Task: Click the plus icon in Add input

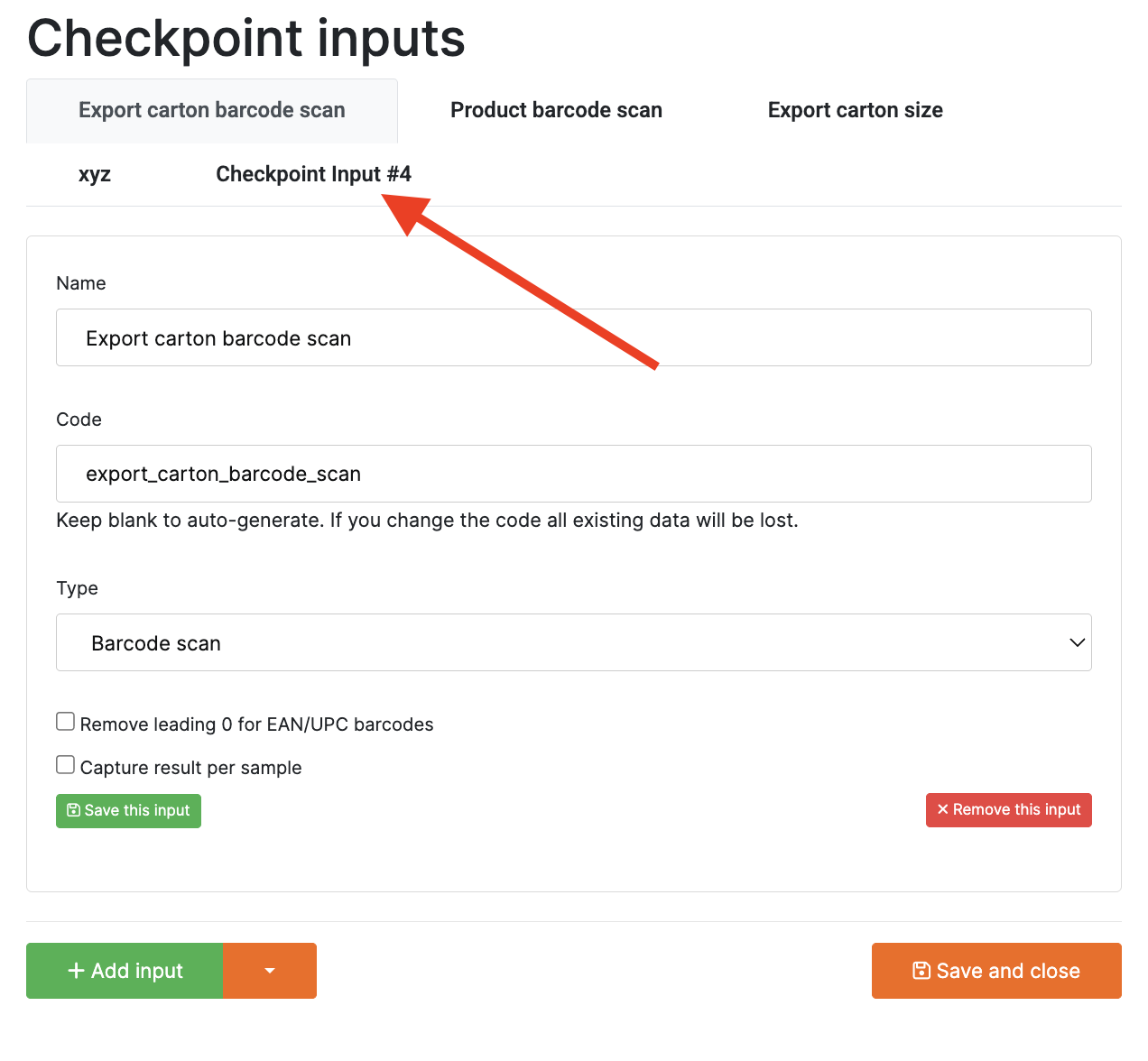Action: (77, 971)
